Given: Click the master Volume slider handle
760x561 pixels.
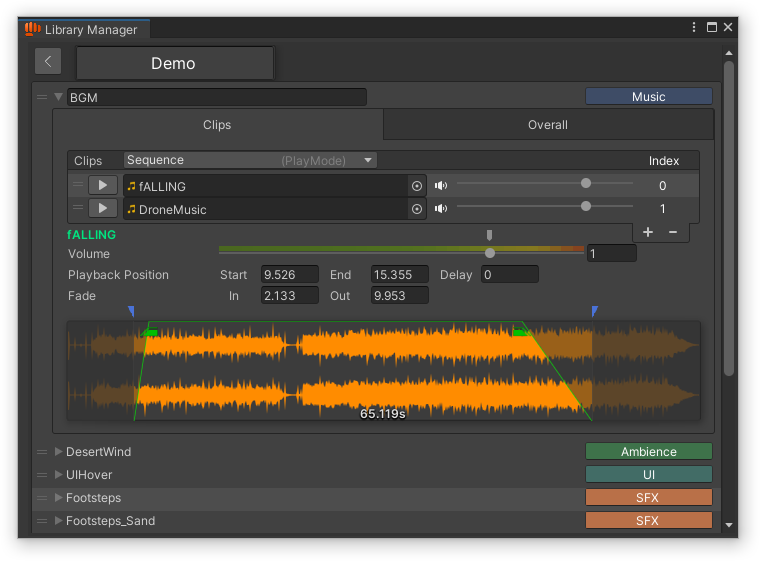Looking at the screenshot, I should pyautogui.click(x=490, y=253).
